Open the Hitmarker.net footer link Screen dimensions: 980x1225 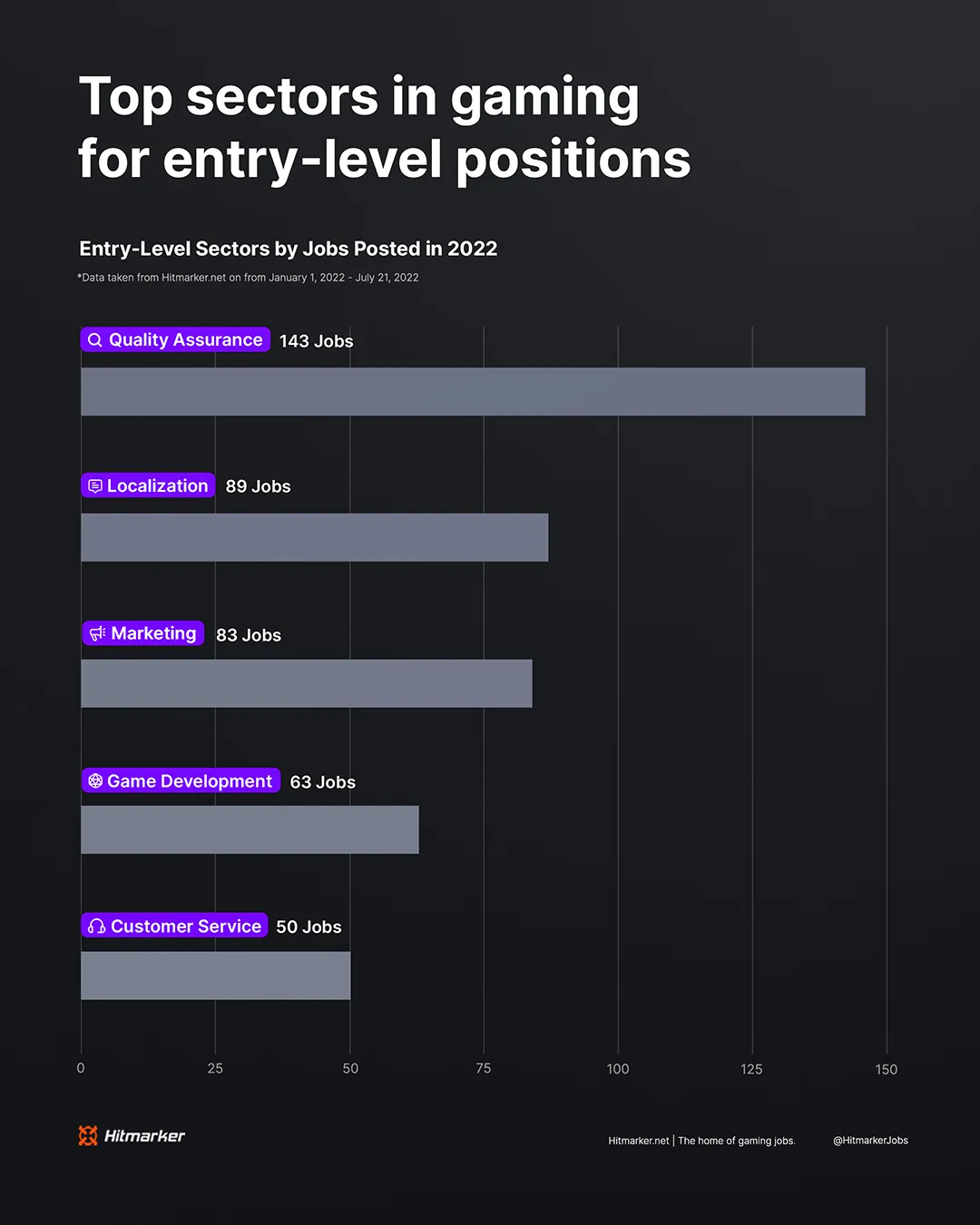pyautogui.click(x=639, y=1141)
